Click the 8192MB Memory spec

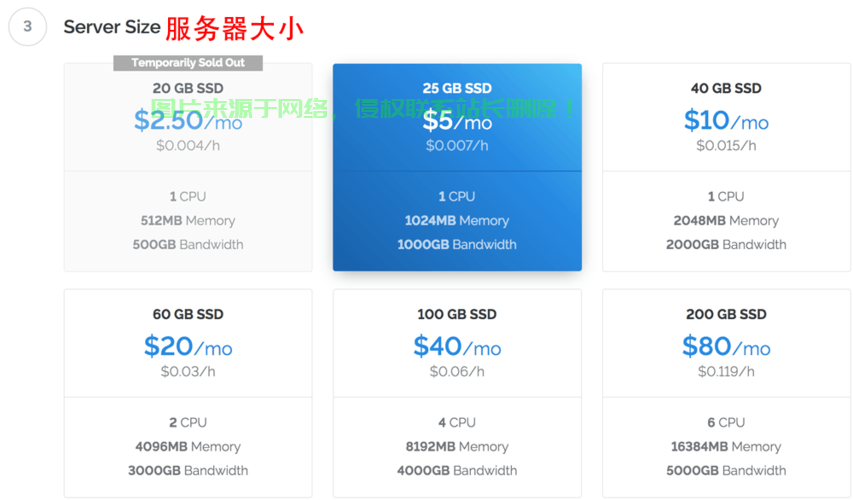click(457, 446)
